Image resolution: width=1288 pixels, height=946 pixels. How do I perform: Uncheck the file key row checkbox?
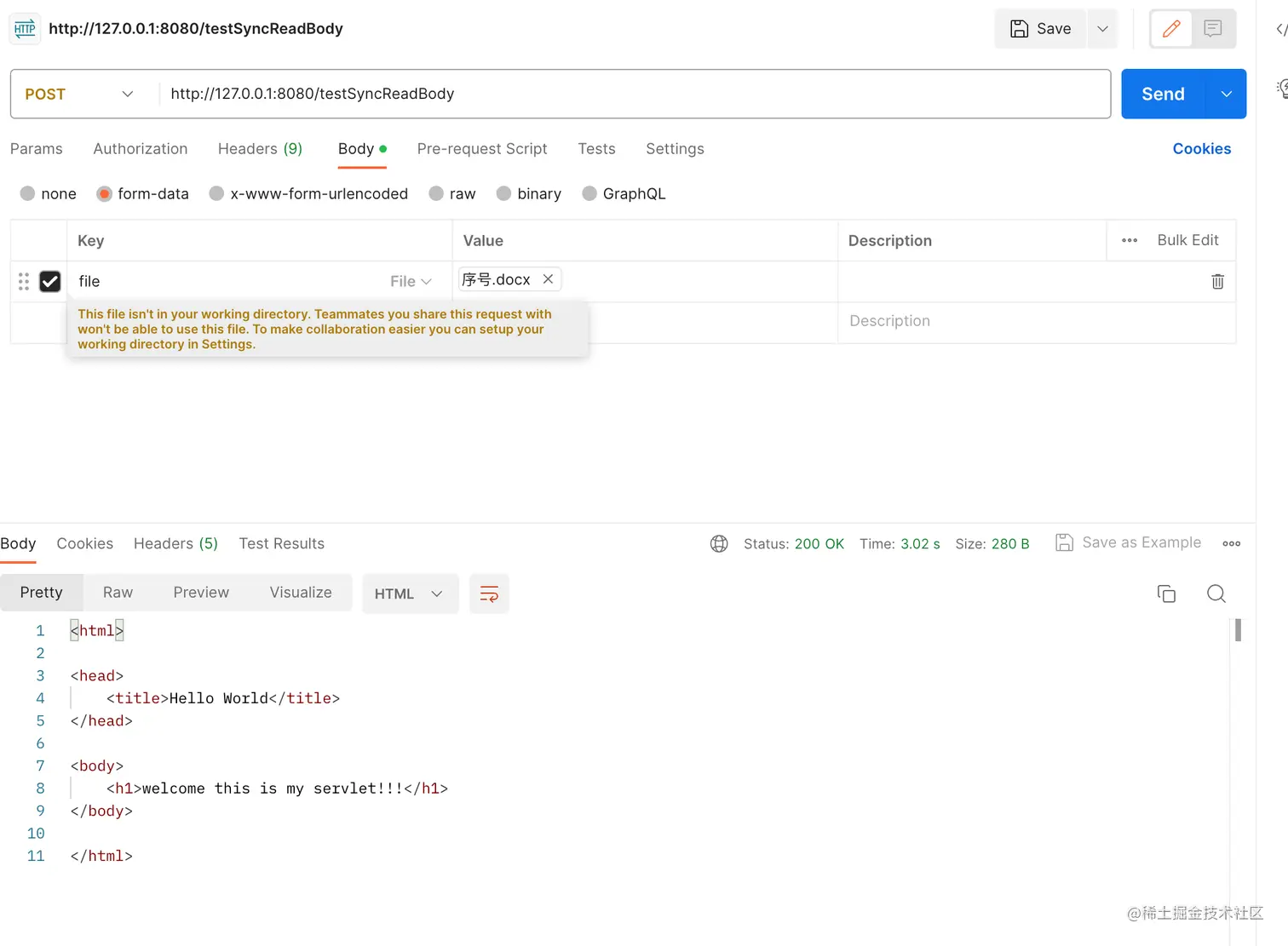[50, 282]
